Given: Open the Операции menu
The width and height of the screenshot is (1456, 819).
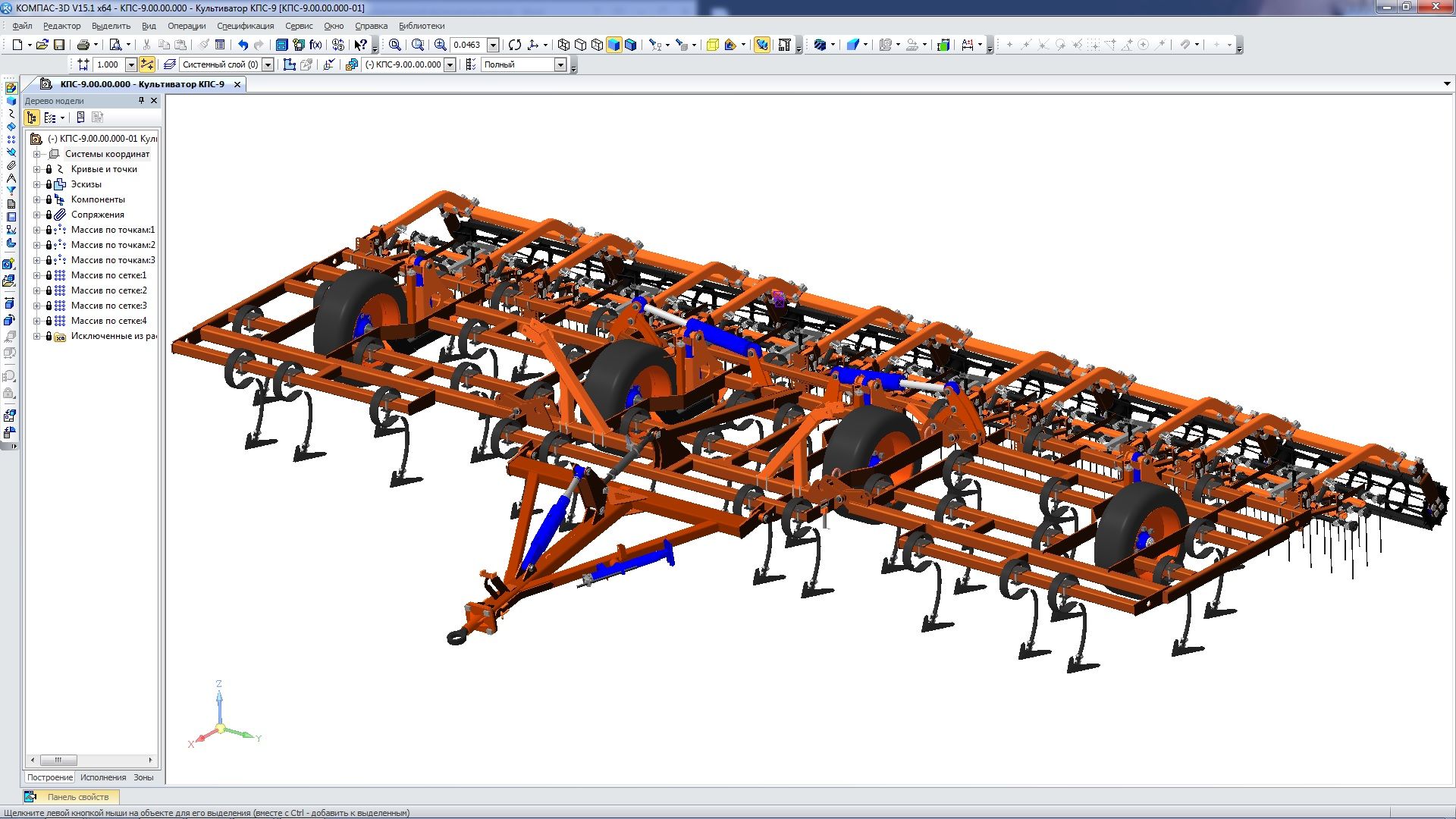Looking at the screenshot, I should pos(187,26).
